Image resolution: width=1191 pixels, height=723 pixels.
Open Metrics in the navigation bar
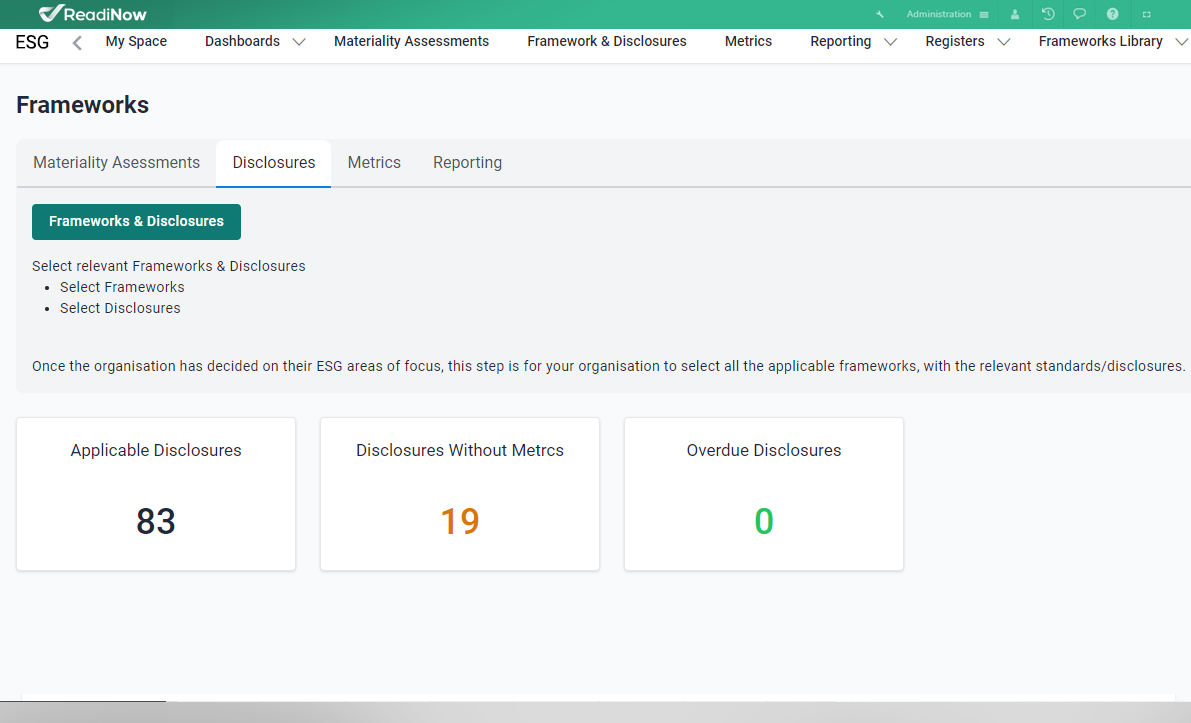pos(748,42)
